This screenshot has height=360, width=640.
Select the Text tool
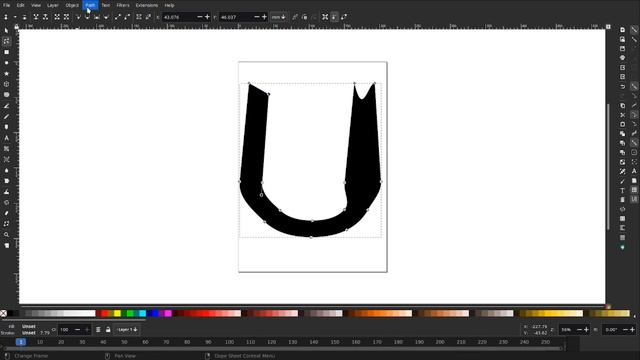pos(6,138)
